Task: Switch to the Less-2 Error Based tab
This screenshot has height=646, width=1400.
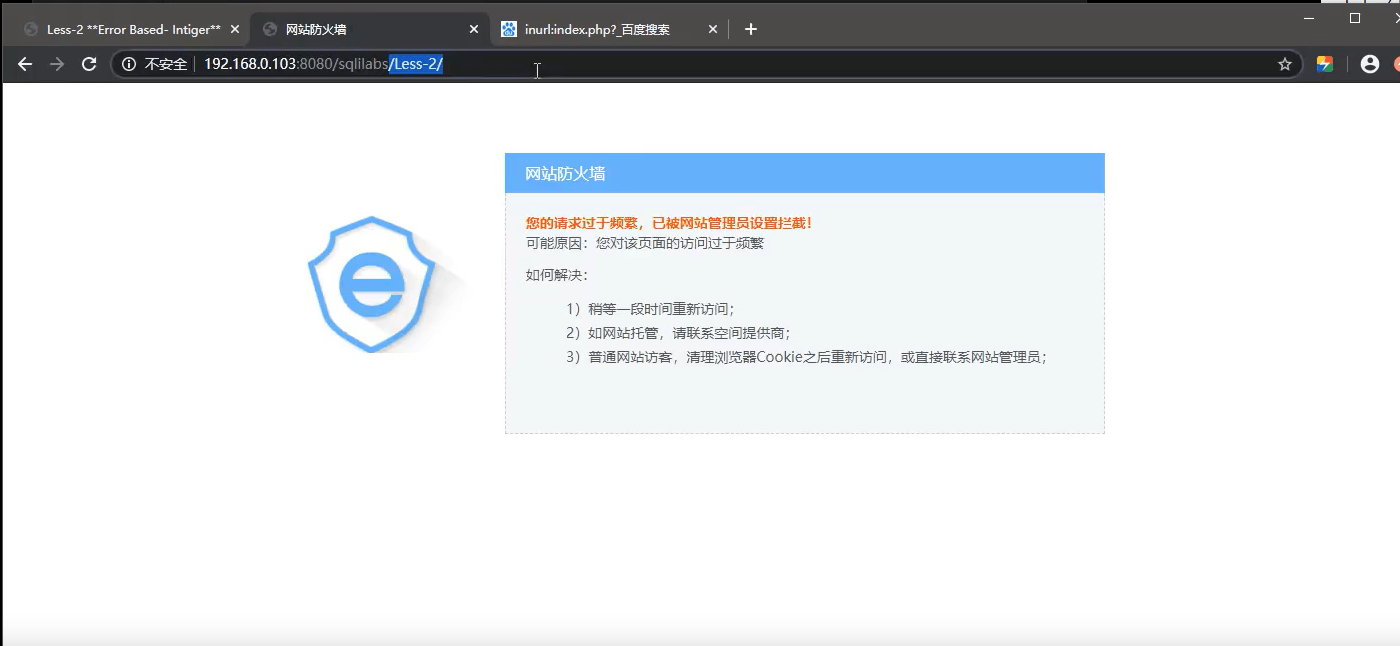Action: pyautogui.click(x=130, y=29)
